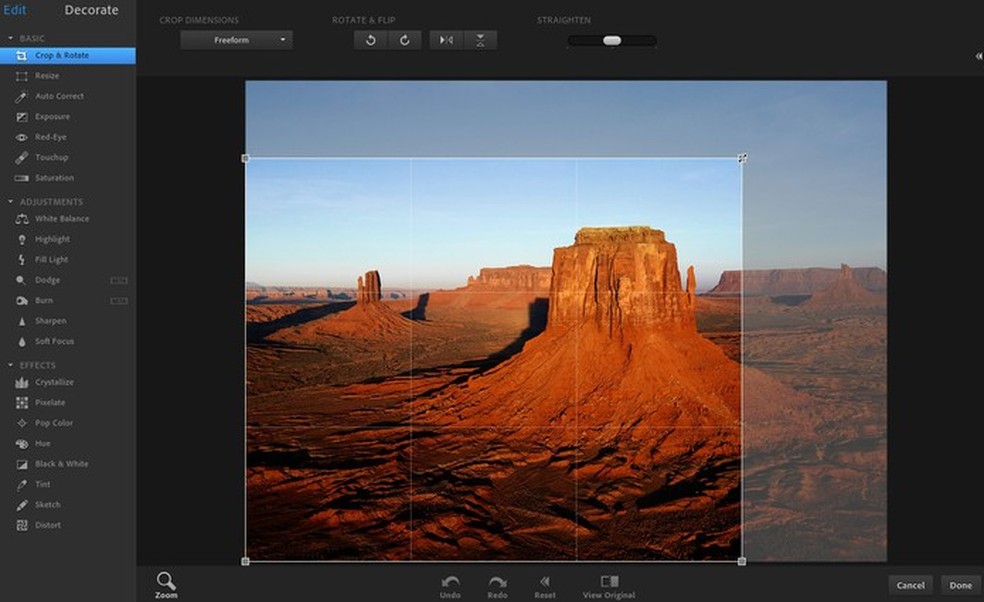Select the Zoom tool
Screen dimensions: 984x602
tap(166, 582)
